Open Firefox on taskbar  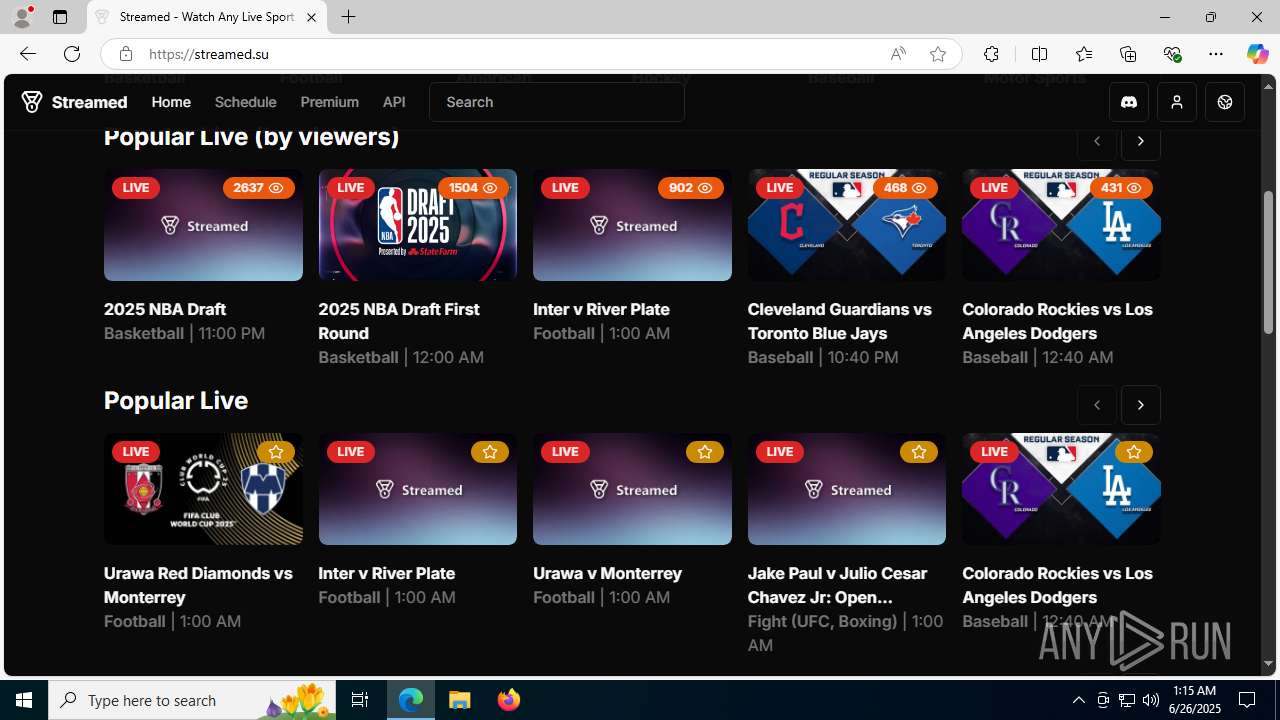click(x=508, y=700)
